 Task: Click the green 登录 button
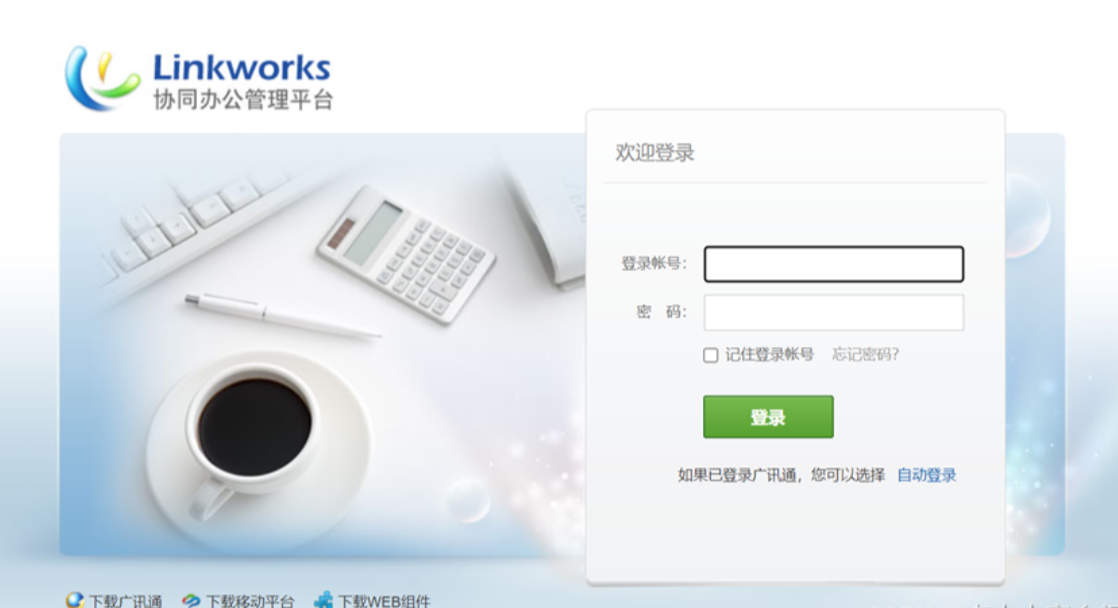click(x=768, y=417)
